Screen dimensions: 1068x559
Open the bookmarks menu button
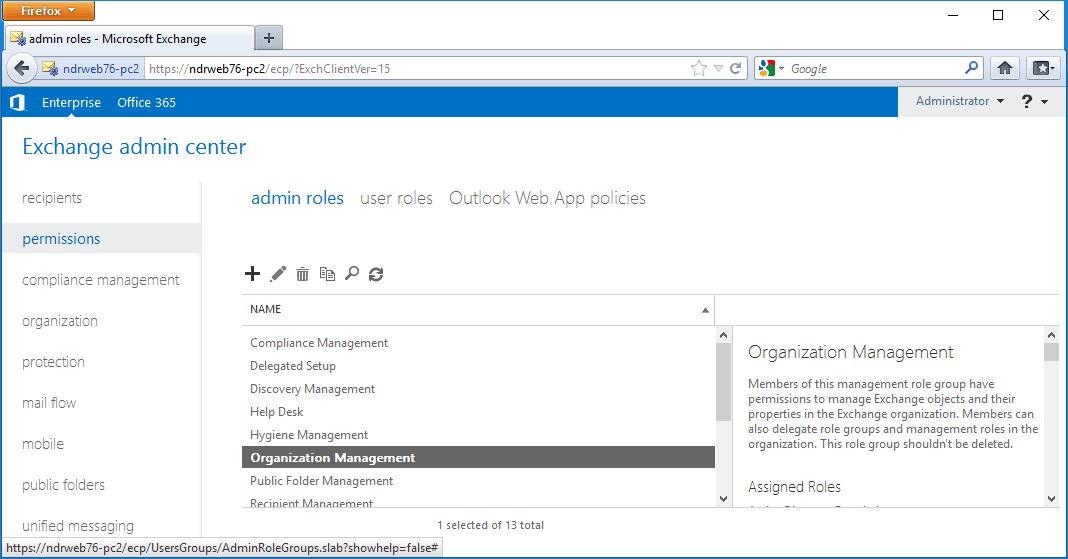1043,67
